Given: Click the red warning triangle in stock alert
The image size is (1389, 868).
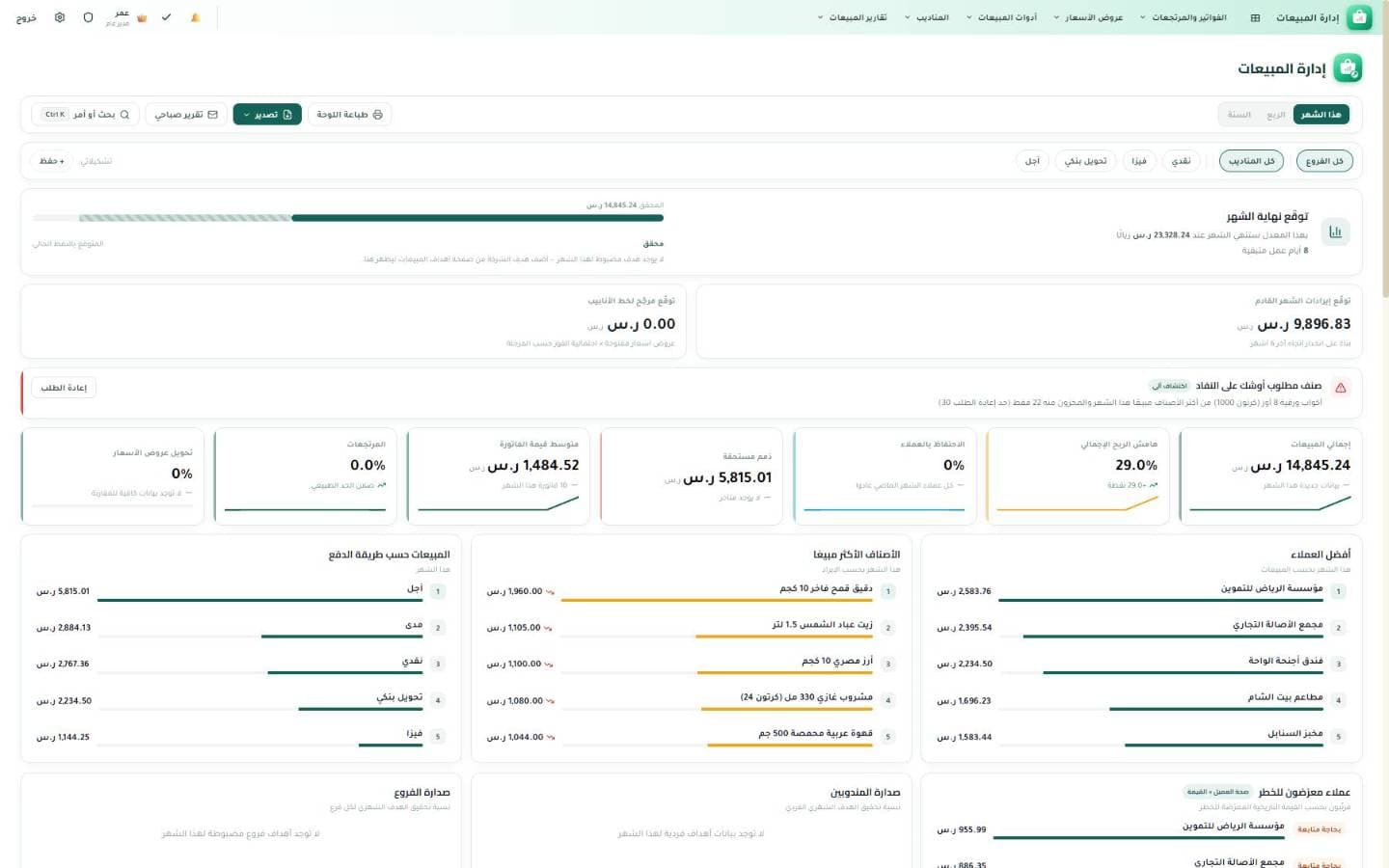Looking at the screenshot, I should click(1340, 388).
